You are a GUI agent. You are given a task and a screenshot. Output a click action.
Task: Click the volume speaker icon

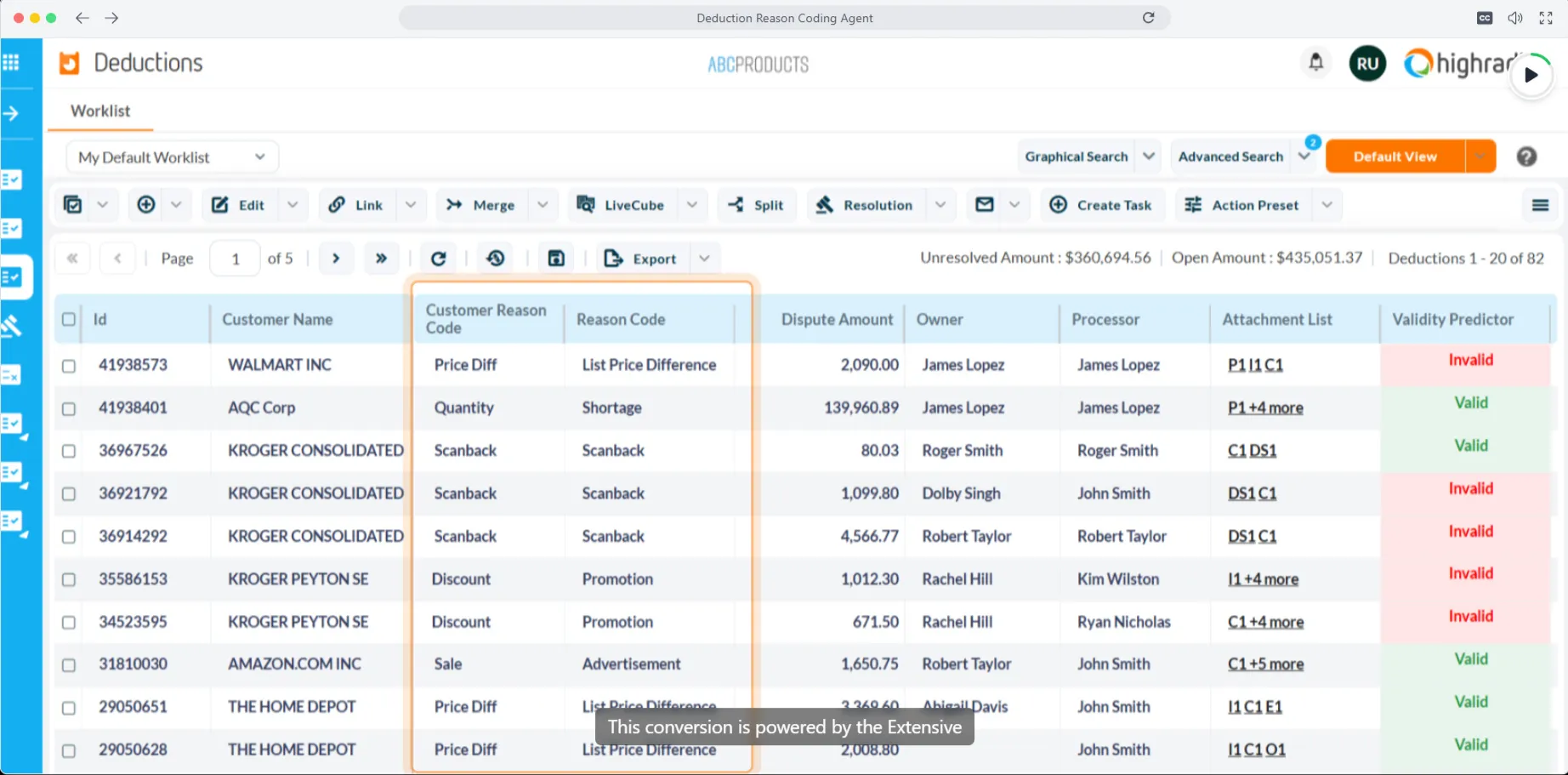[x=1515, y=18]
